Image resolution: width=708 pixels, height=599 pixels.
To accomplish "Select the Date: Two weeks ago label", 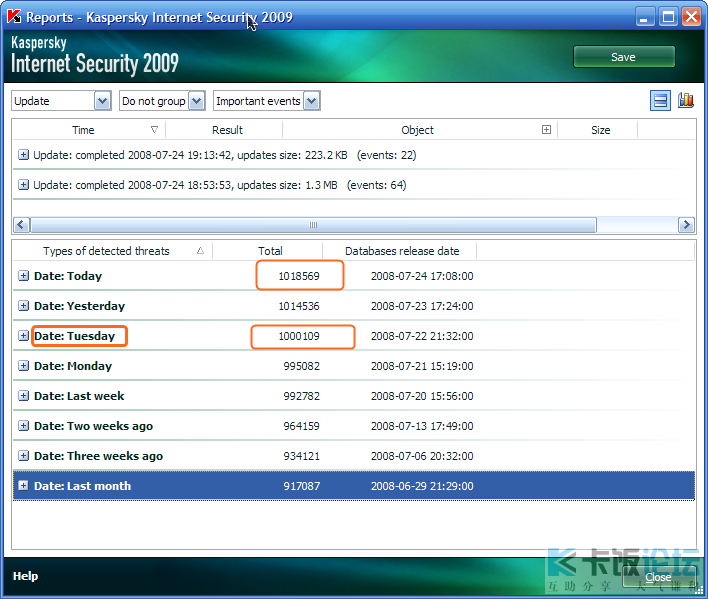I will tap(93, 426).
